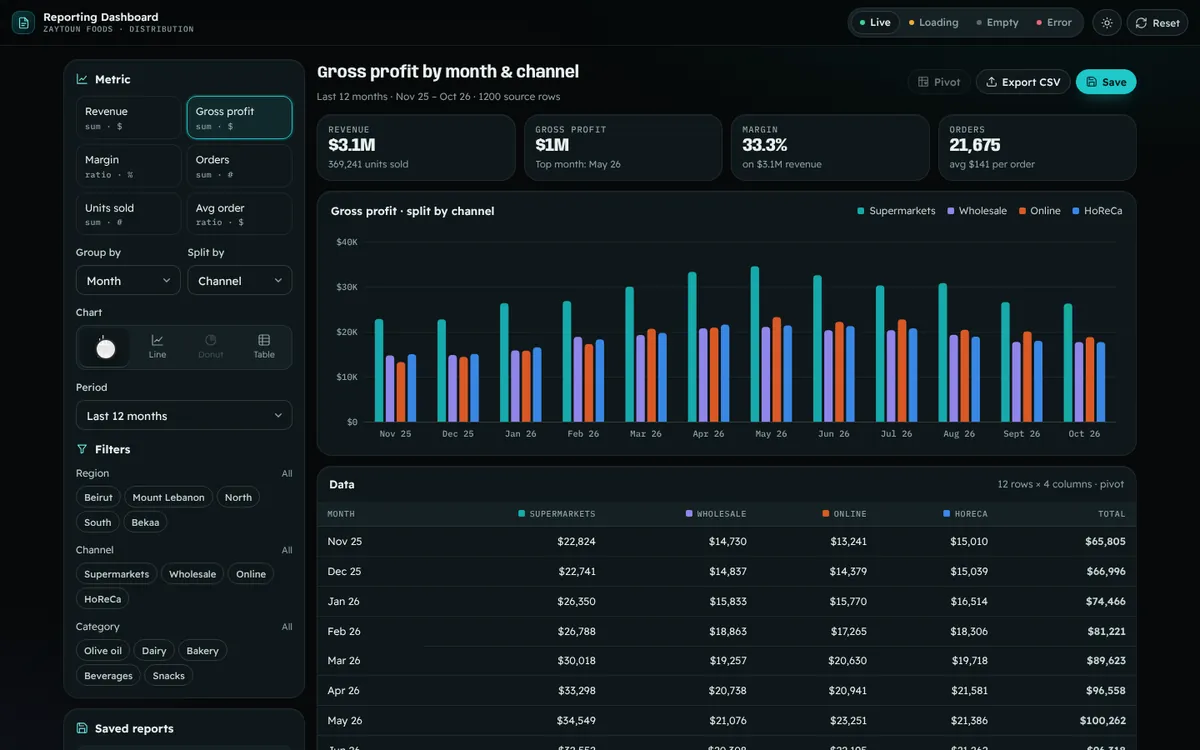Toggle the Snacks category chip
This screenshot has width=1200, height=750.
pyautogui.click(x=169, y=676)
